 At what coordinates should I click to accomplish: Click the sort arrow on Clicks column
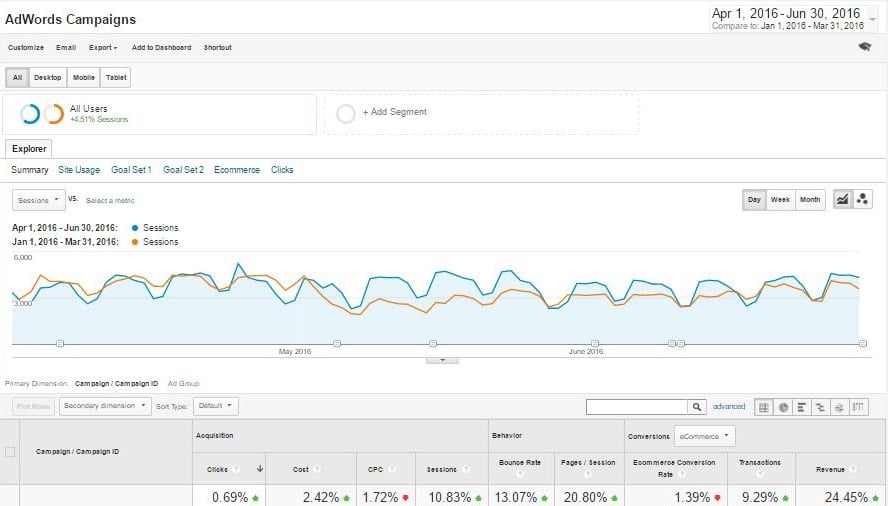tap(260, 469)
